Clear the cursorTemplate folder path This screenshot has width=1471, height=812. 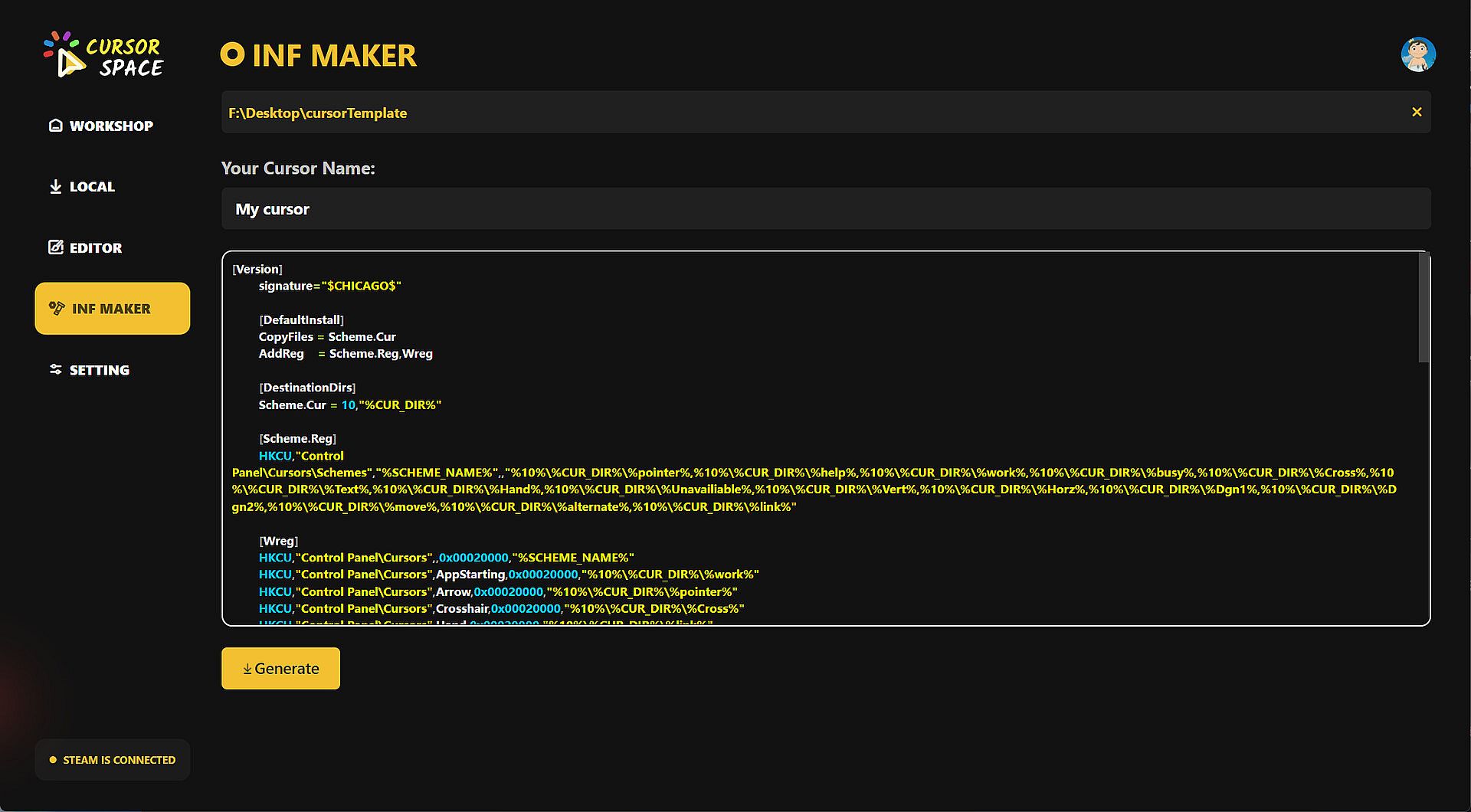[1417, 112]
